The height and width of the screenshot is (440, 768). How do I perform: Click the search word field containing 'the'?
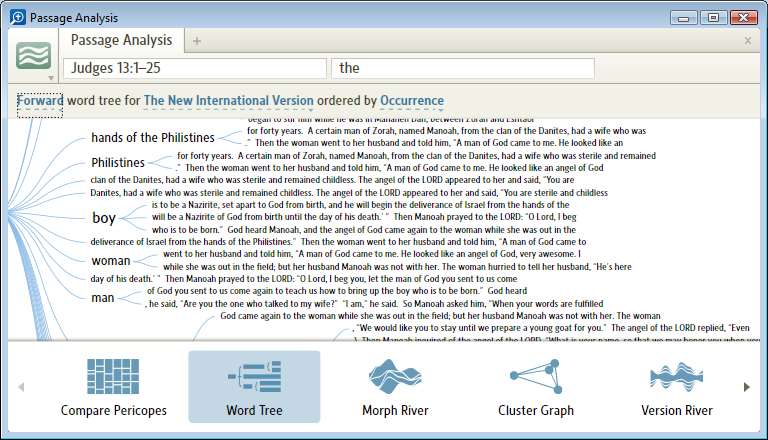[463, 68]
